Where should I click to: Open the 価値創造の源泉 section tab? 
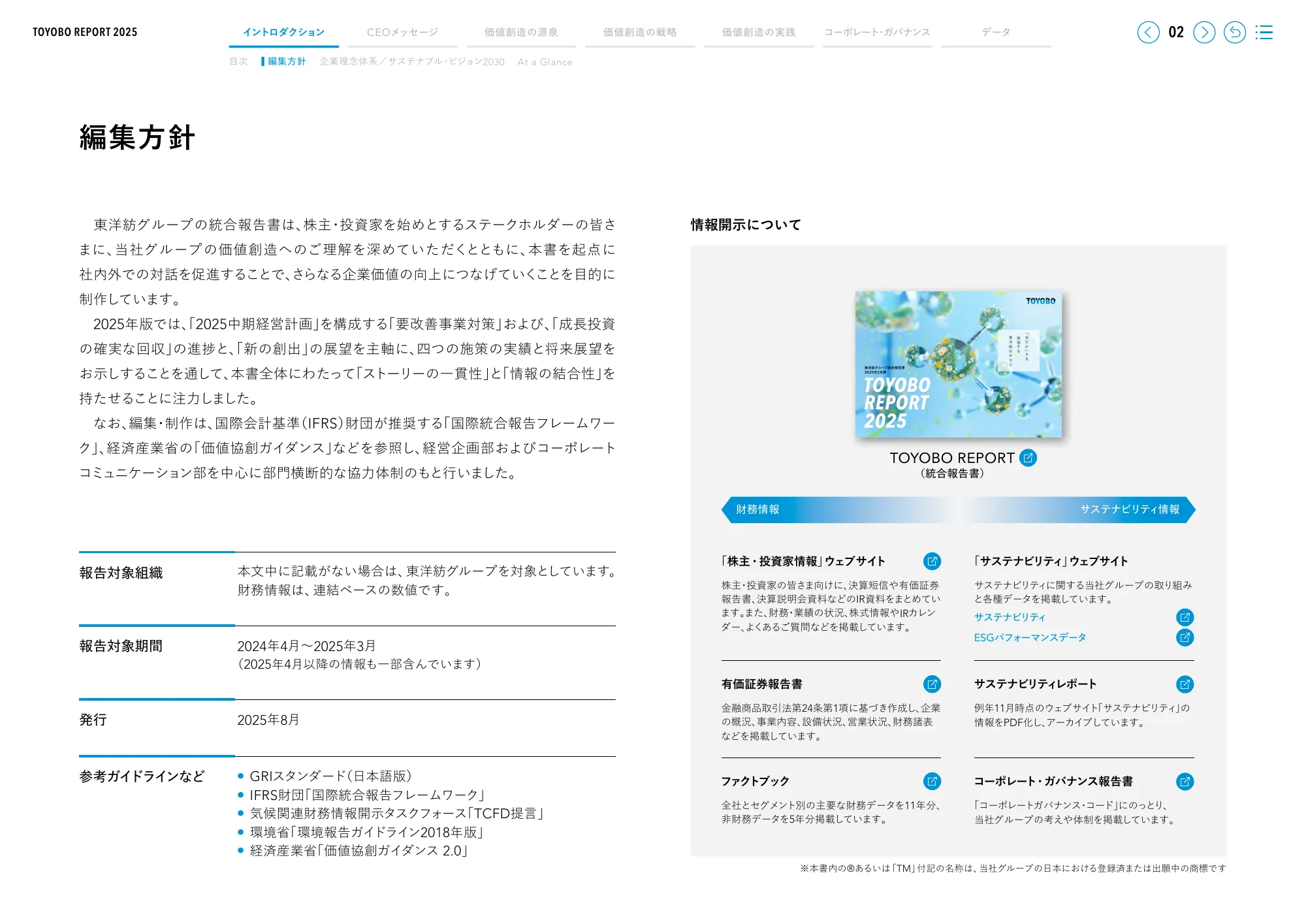[x=521, y=31]
